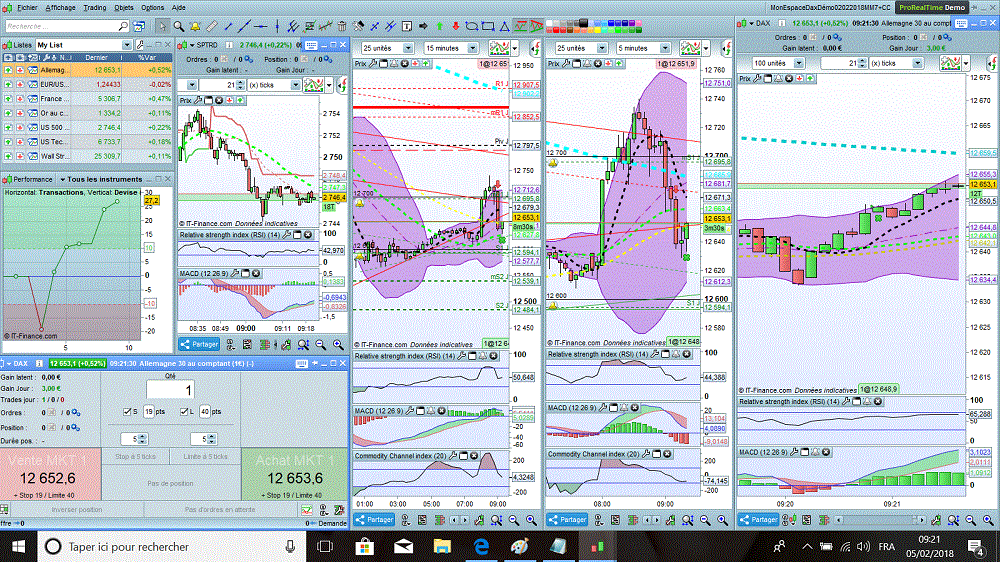
Task: Expand the Tous les instruments dropdown
Action: 62,179
